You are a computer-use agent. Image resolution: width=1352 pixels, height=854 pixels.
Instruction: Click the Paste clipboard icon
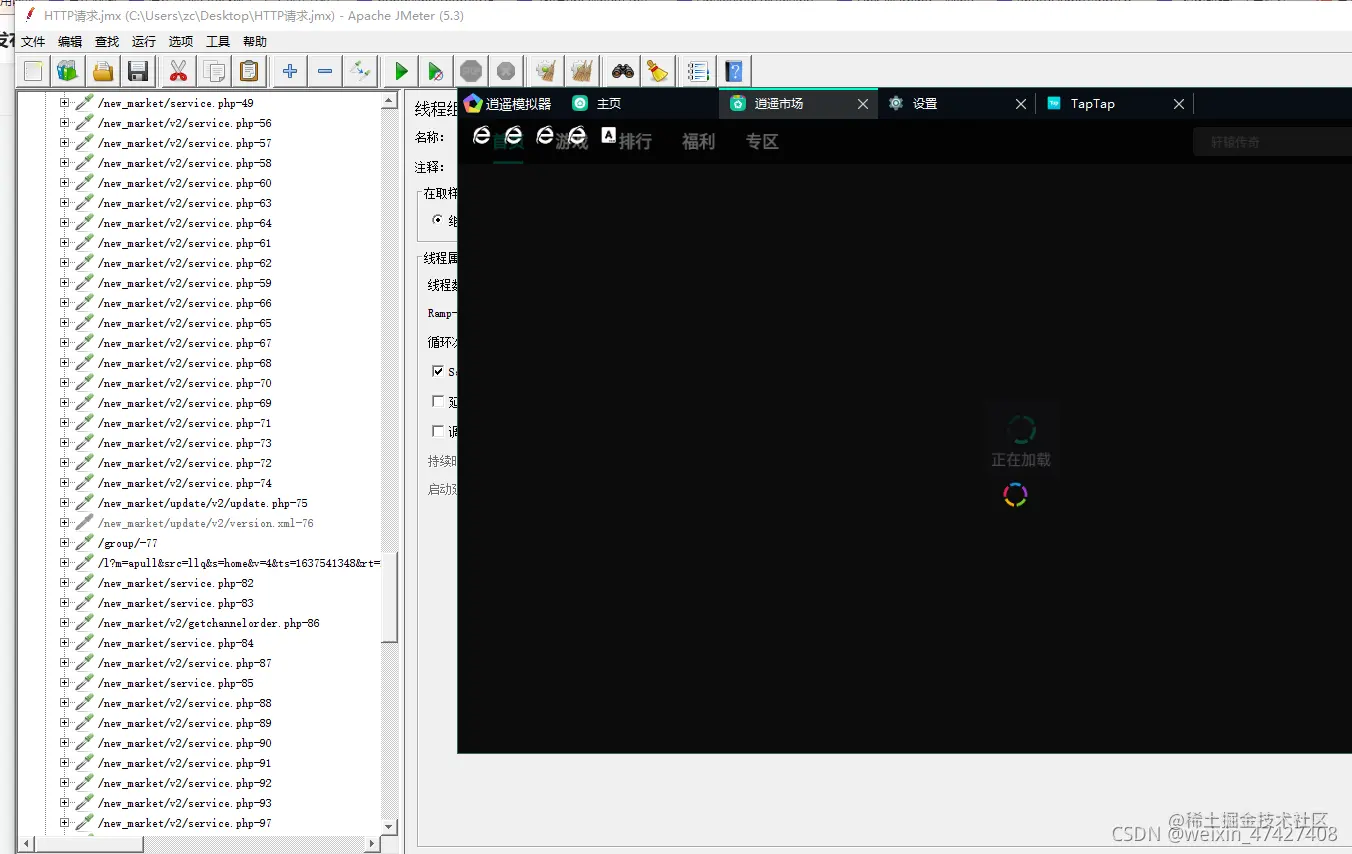249,71
